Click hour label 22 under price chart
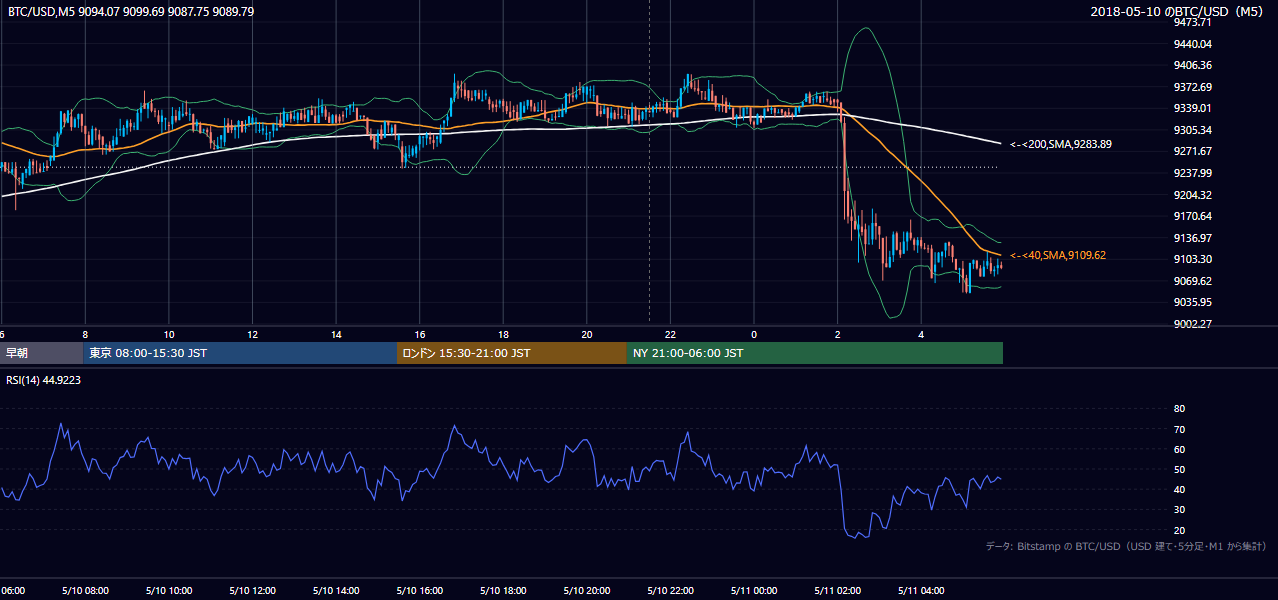The height and width of the screenshot is (600, 1278). 670,334
